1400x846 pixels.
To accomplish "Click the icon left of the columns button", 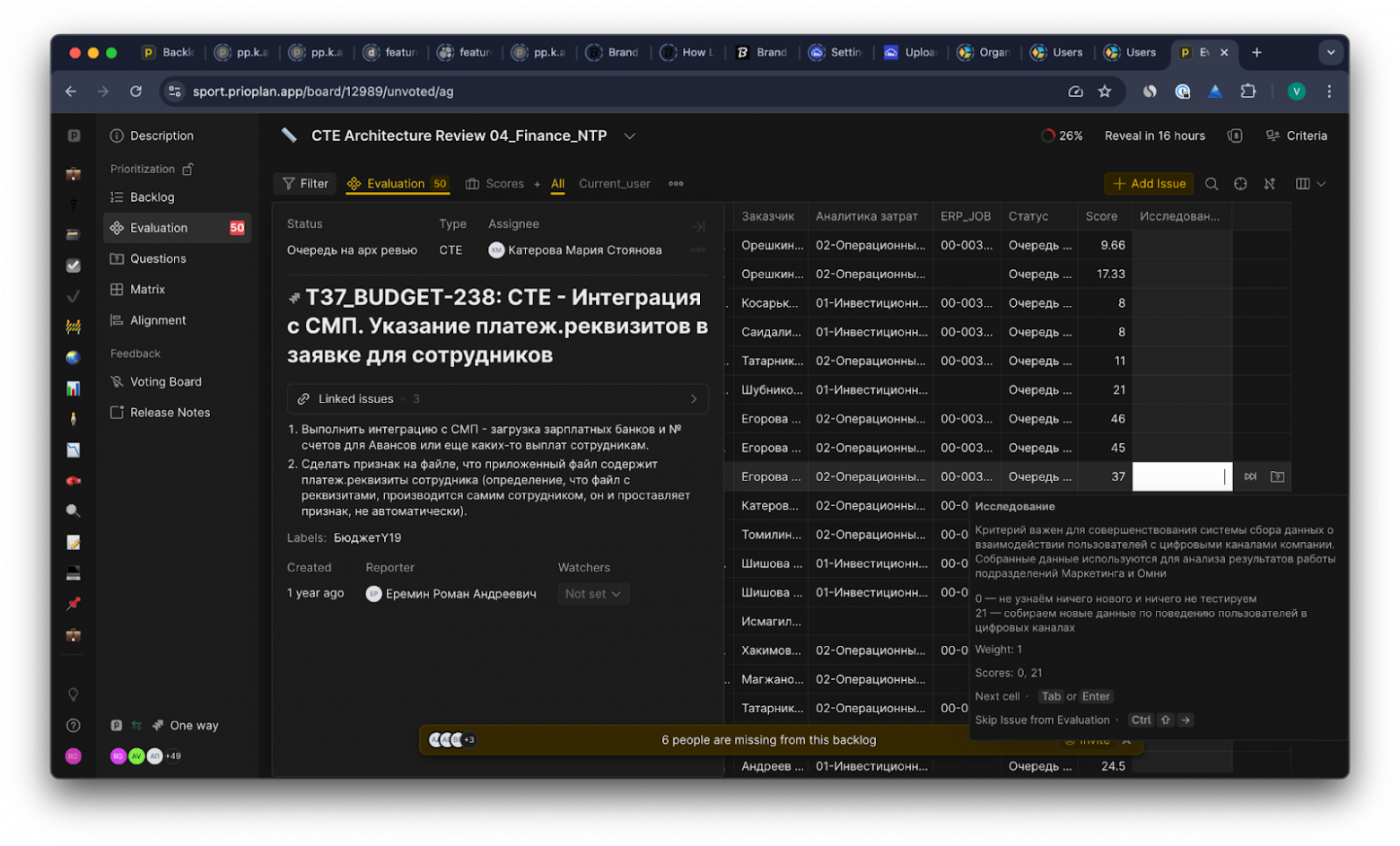I will (1269, 183).
